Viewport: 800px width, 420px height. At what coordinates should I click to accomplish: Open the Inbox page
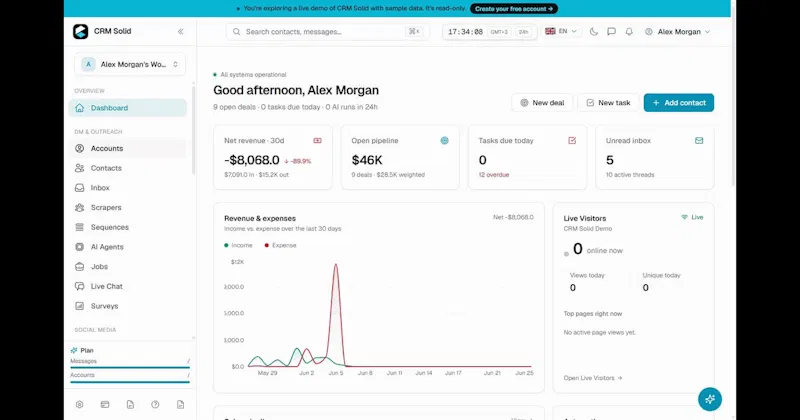(x=128, y=188)
